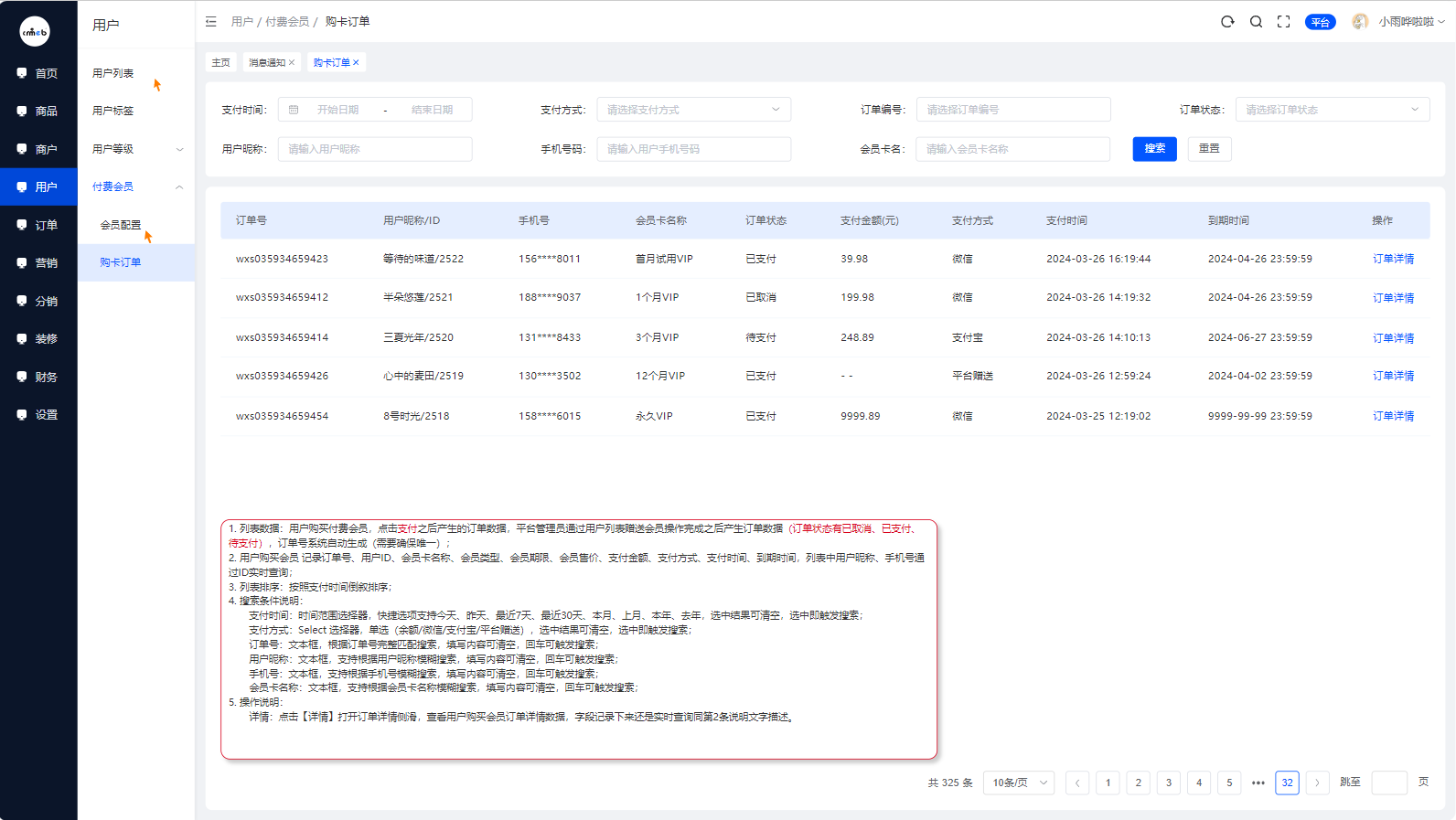Select 购卡订单 menu item

[x=136, y=262]
